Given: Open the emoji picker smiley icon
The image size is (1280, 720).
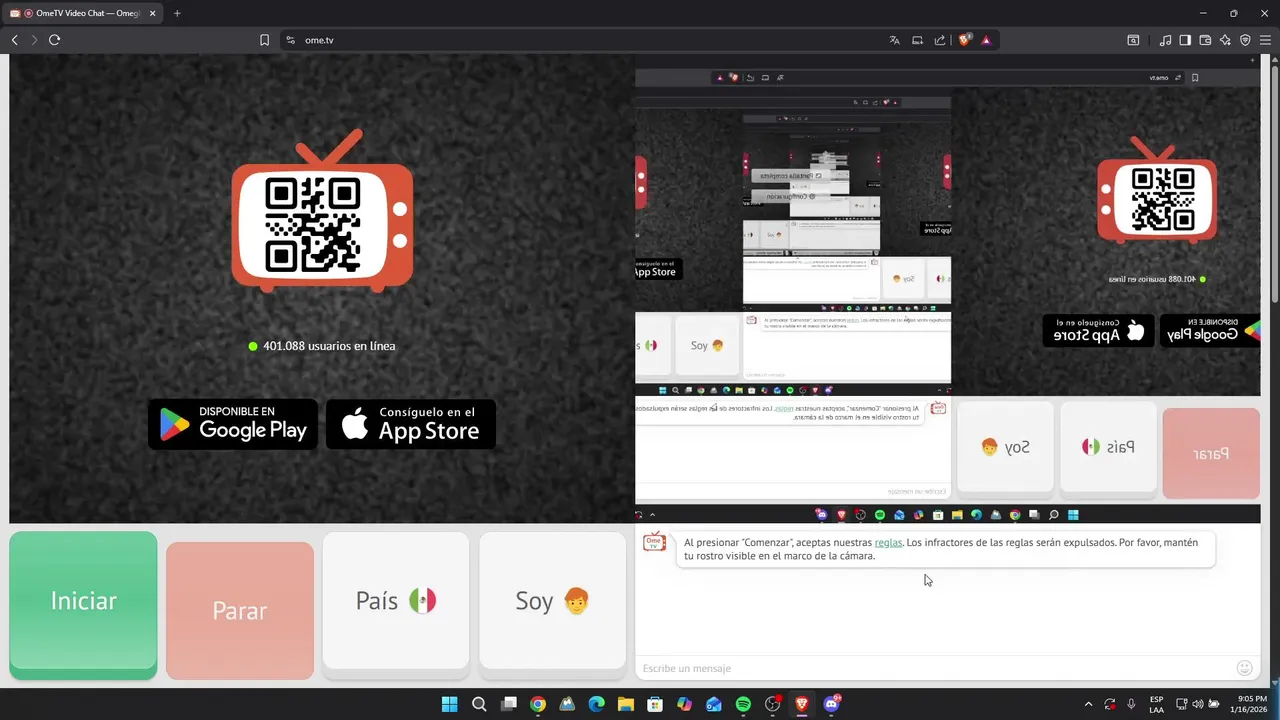Looking at the screenshot, I should [1245, 668].
